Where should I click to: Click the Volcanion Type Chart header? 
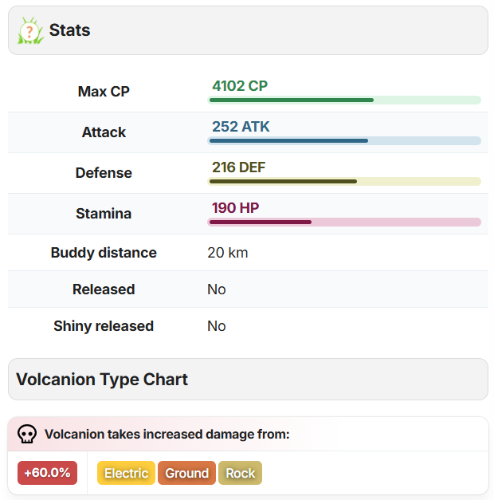coord(248,379)
